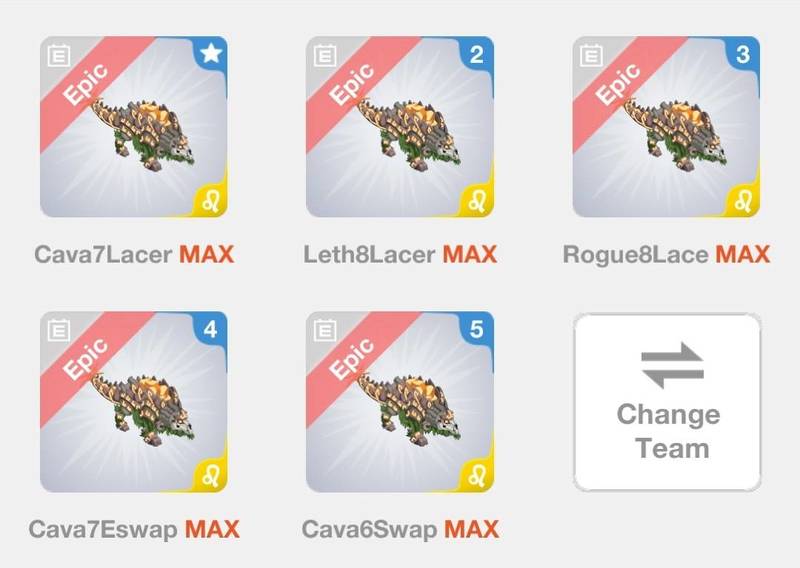Click slot number 2 badge

coord(477,55)
